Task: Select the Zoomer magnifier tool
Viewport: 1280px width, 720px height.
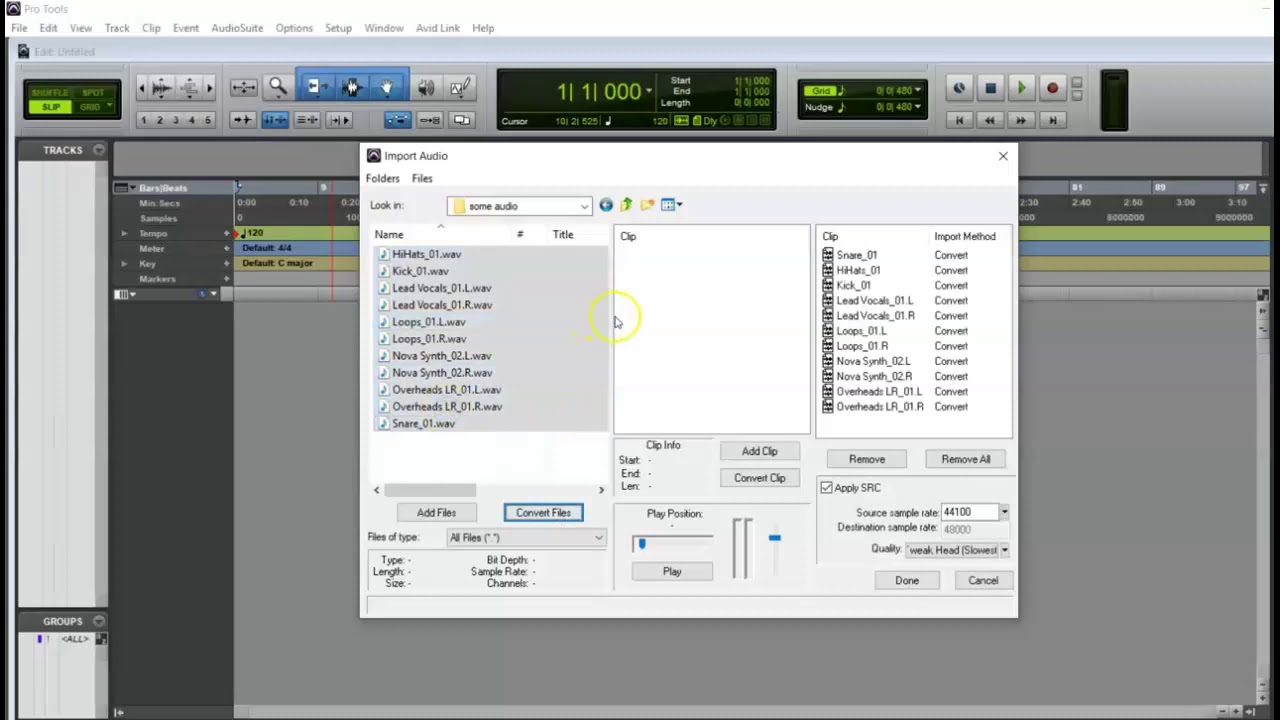Action: pyautogui.click(x=277, y=88)
